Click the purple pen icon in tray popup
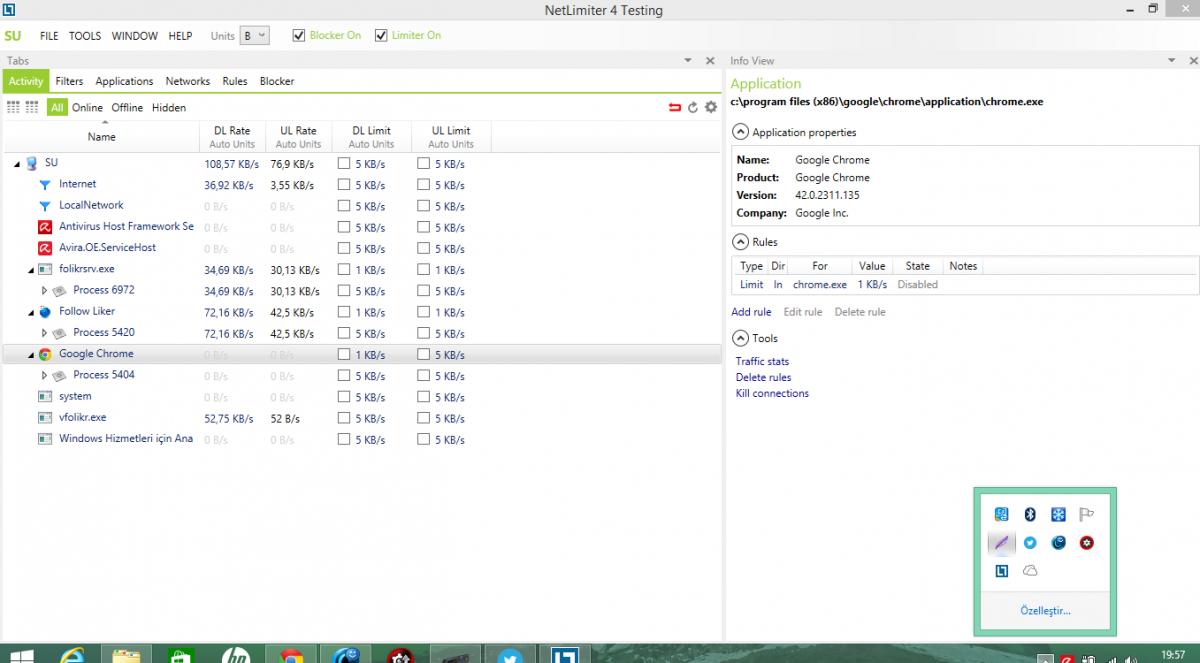The height and width of the screenshot is (663, 1200). (x=1001, y=543)
